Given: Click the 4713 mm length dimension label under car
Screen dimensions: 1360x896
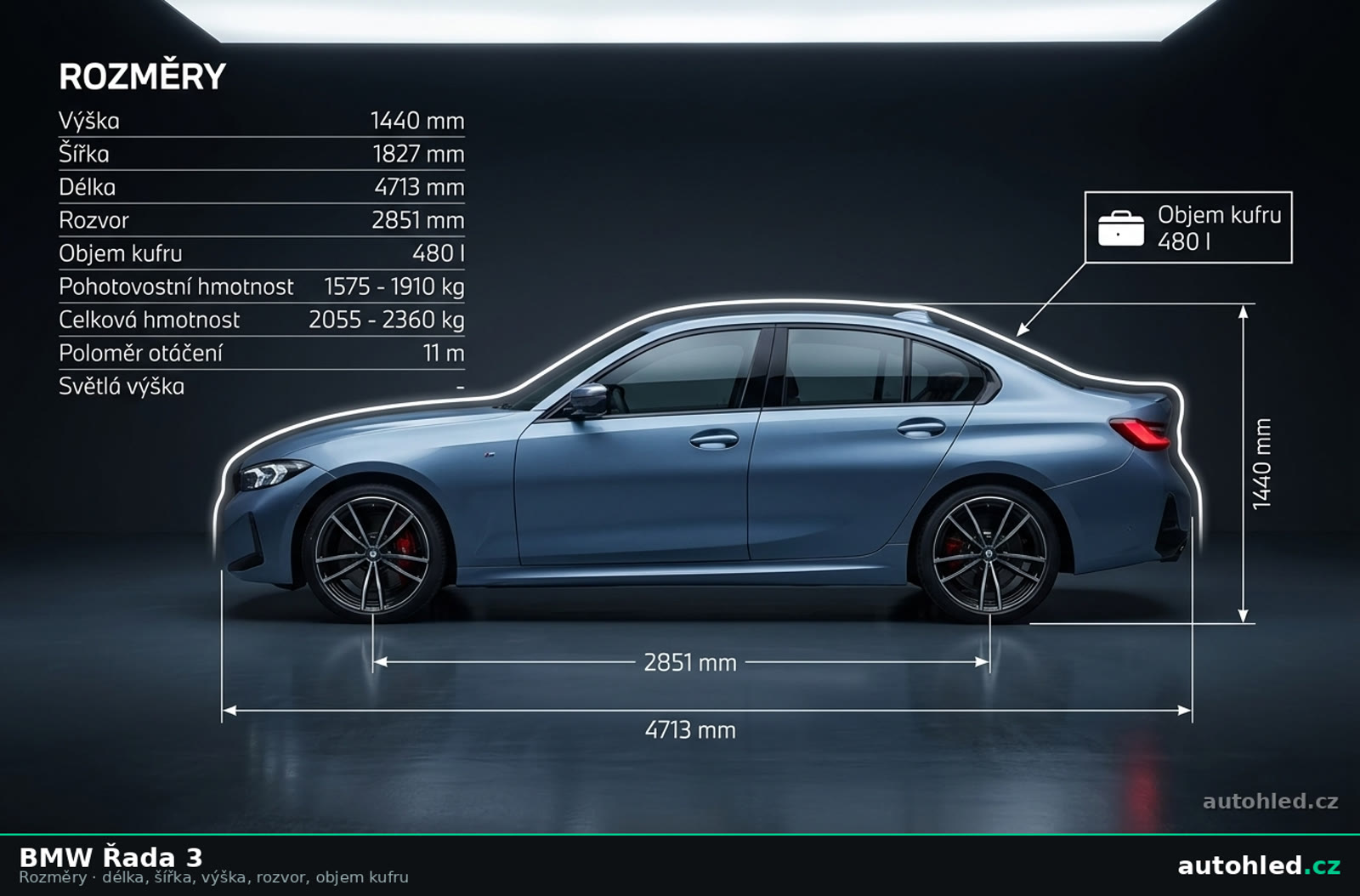Looking at the screenshot, I should point(690,729).
